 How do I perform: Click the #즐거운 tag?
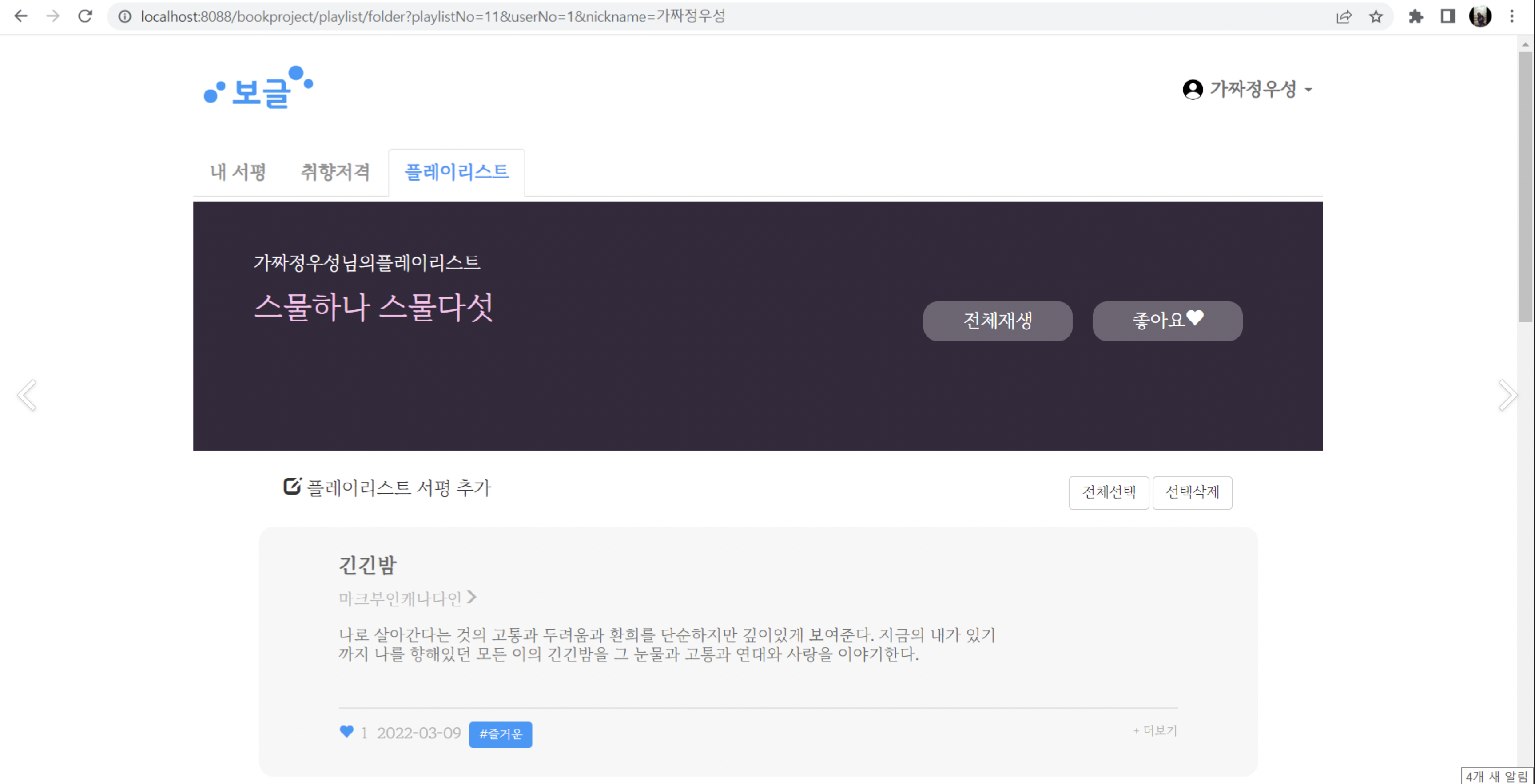[x=500, y=734]
